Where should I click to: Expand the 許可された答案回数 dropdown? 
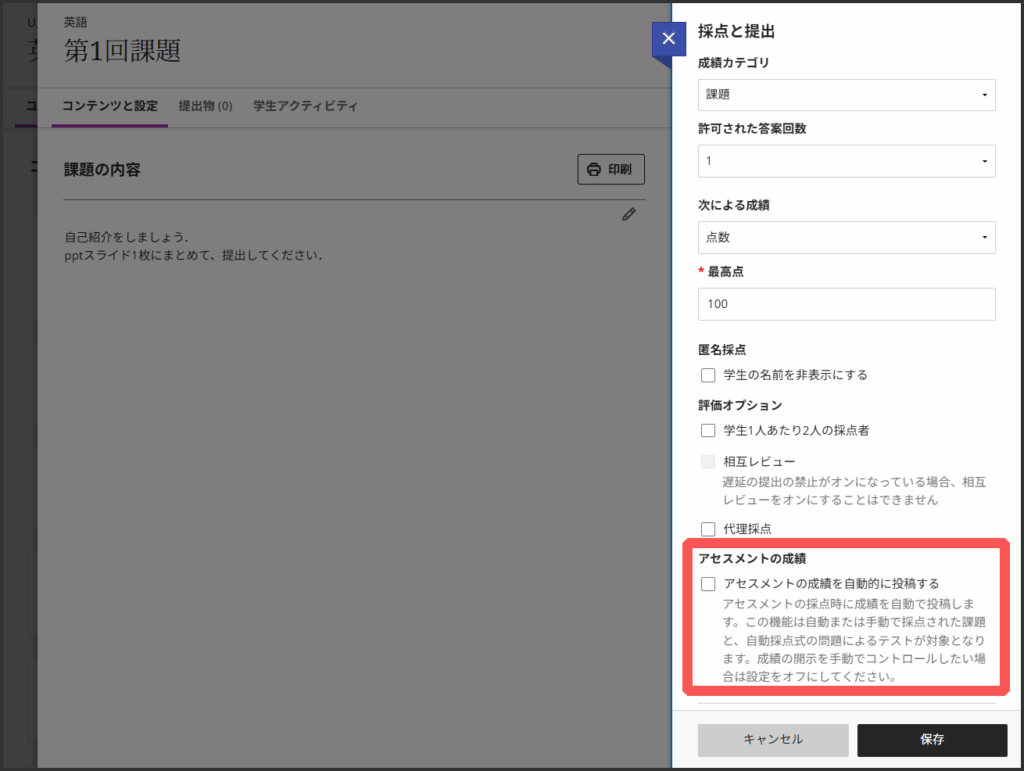click(846, 161)
